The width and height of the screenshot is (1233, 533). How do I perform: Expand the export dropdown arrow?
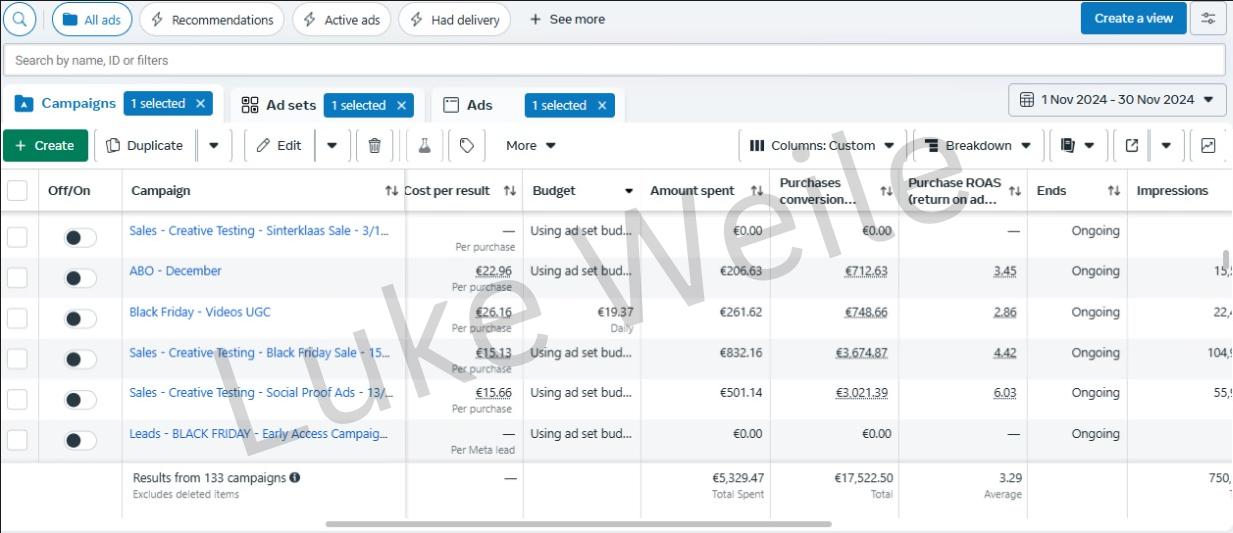point(1166,145)
